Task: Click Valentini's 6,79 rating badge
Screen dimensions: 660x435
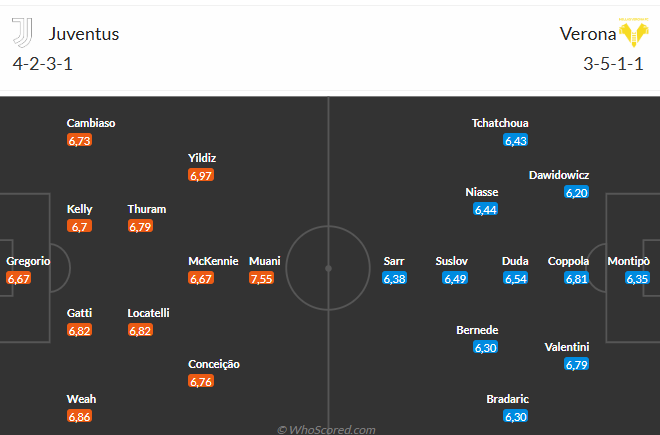Action: coord(576,364)
